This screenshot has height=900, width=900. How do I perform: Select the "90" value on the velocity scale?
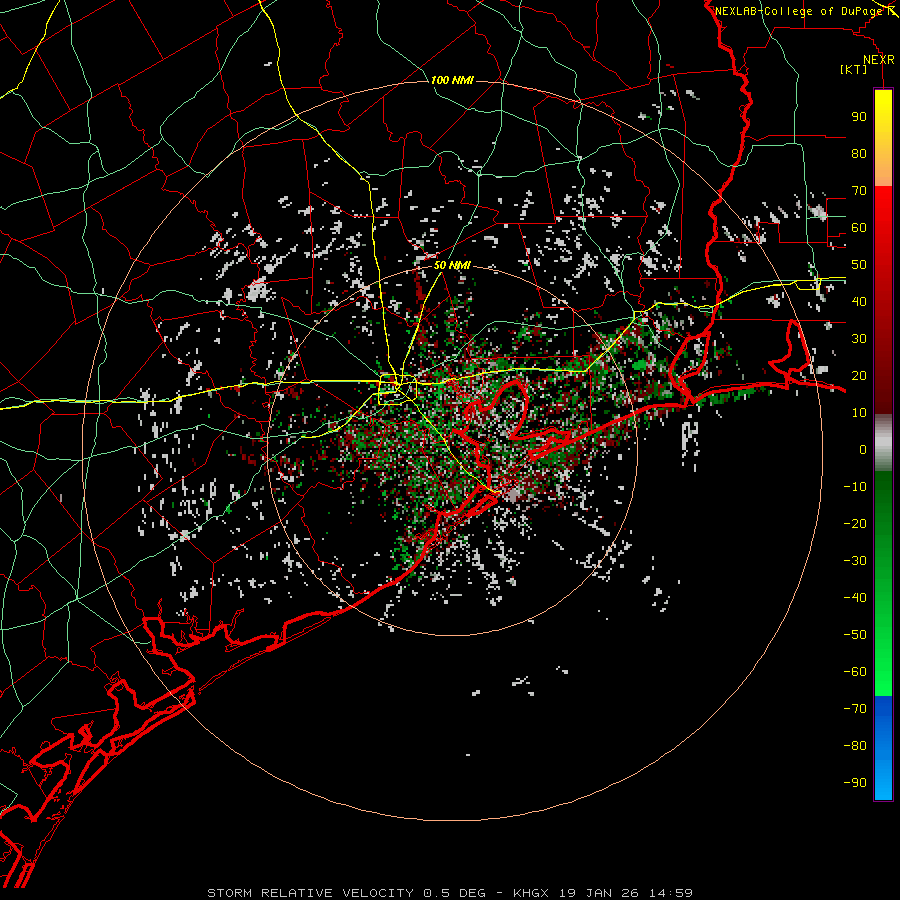[x=859, y=117]
